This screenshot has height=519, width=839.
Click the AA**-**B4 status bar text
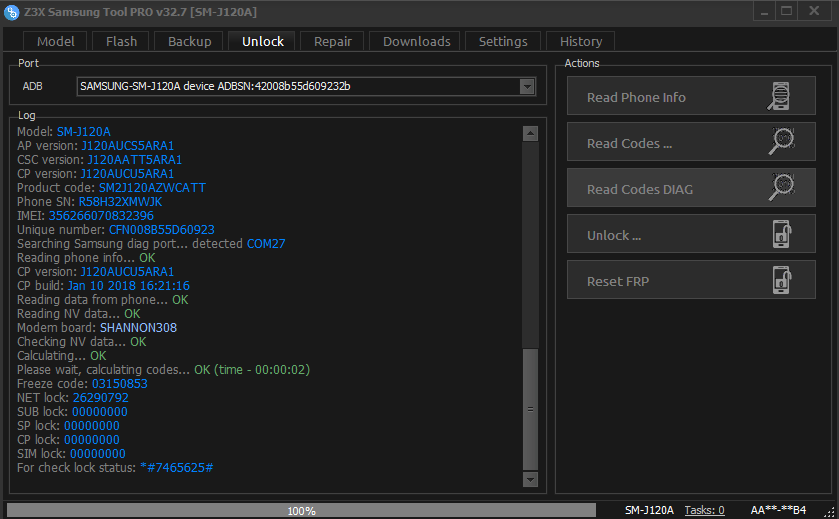(x=778, y=510)
